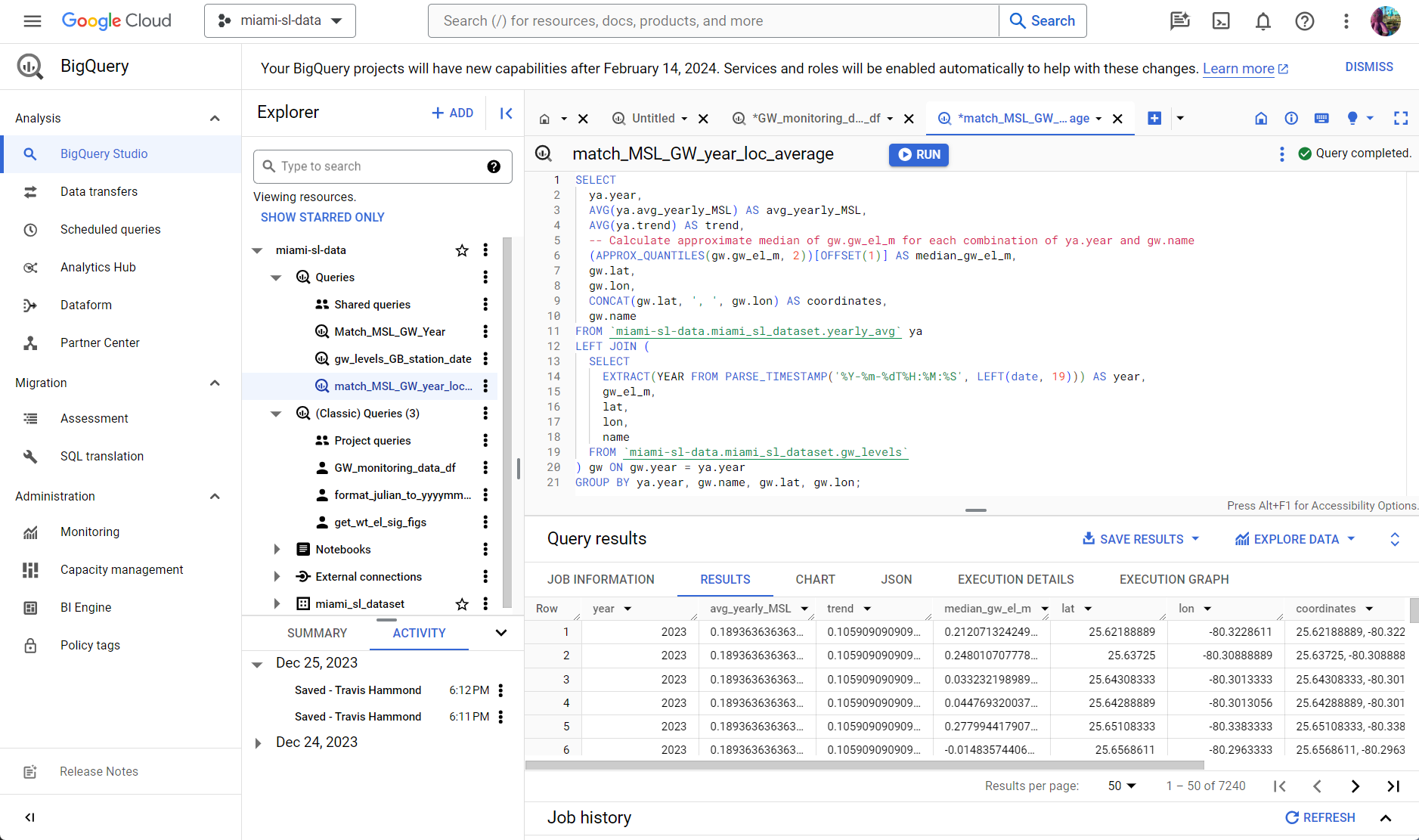Expand query results panel vertically
Screen dimensions: 1419x840
coord(1395,539)
